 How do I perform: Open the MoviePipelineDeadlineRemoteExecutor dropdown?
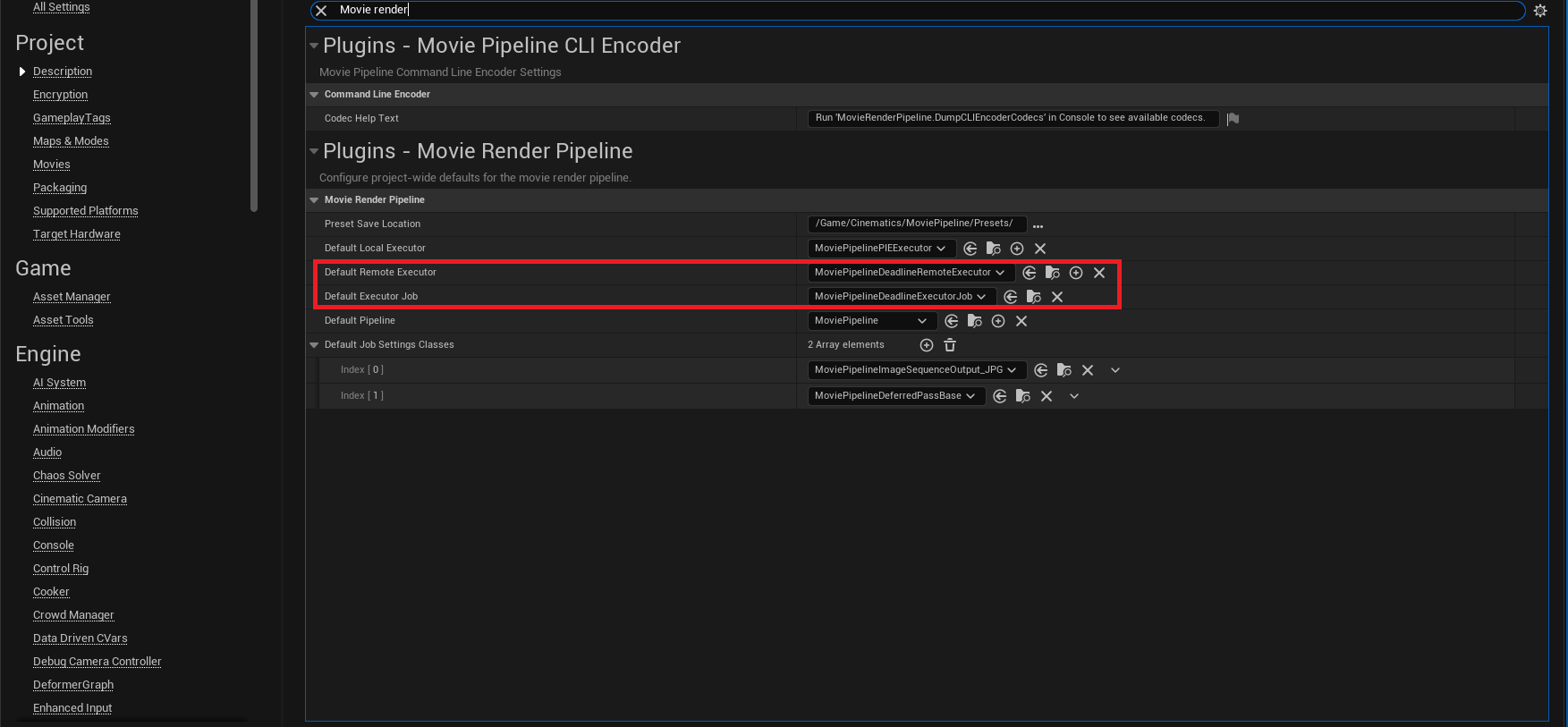[911, 273]
